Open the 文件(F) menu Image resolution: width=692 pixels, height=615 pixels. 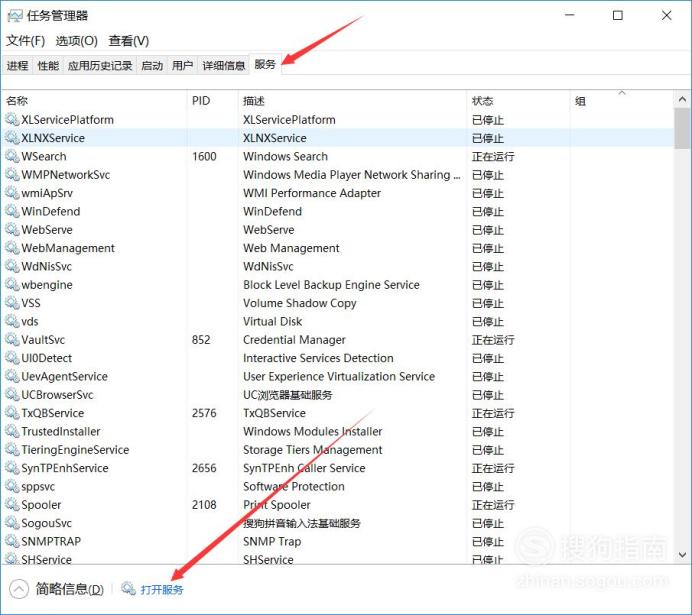(25, 41)
